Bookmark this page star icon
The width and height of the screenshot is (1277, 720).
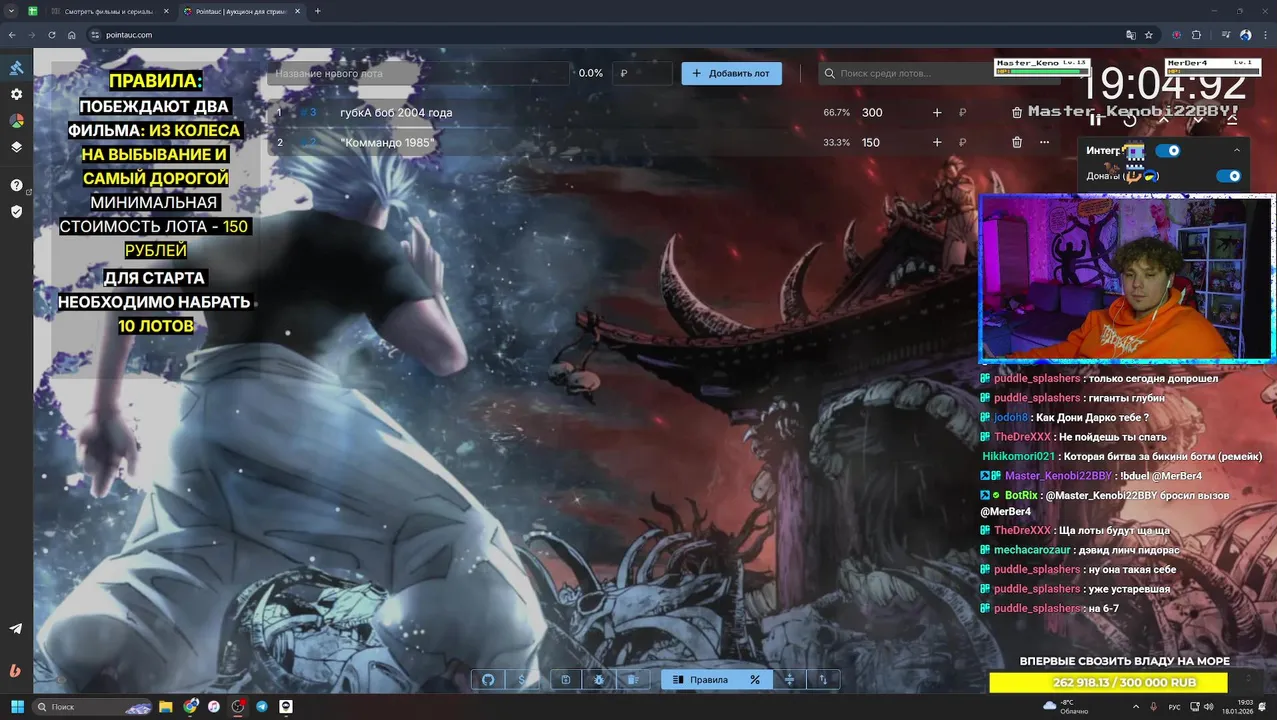[1149, 35]
